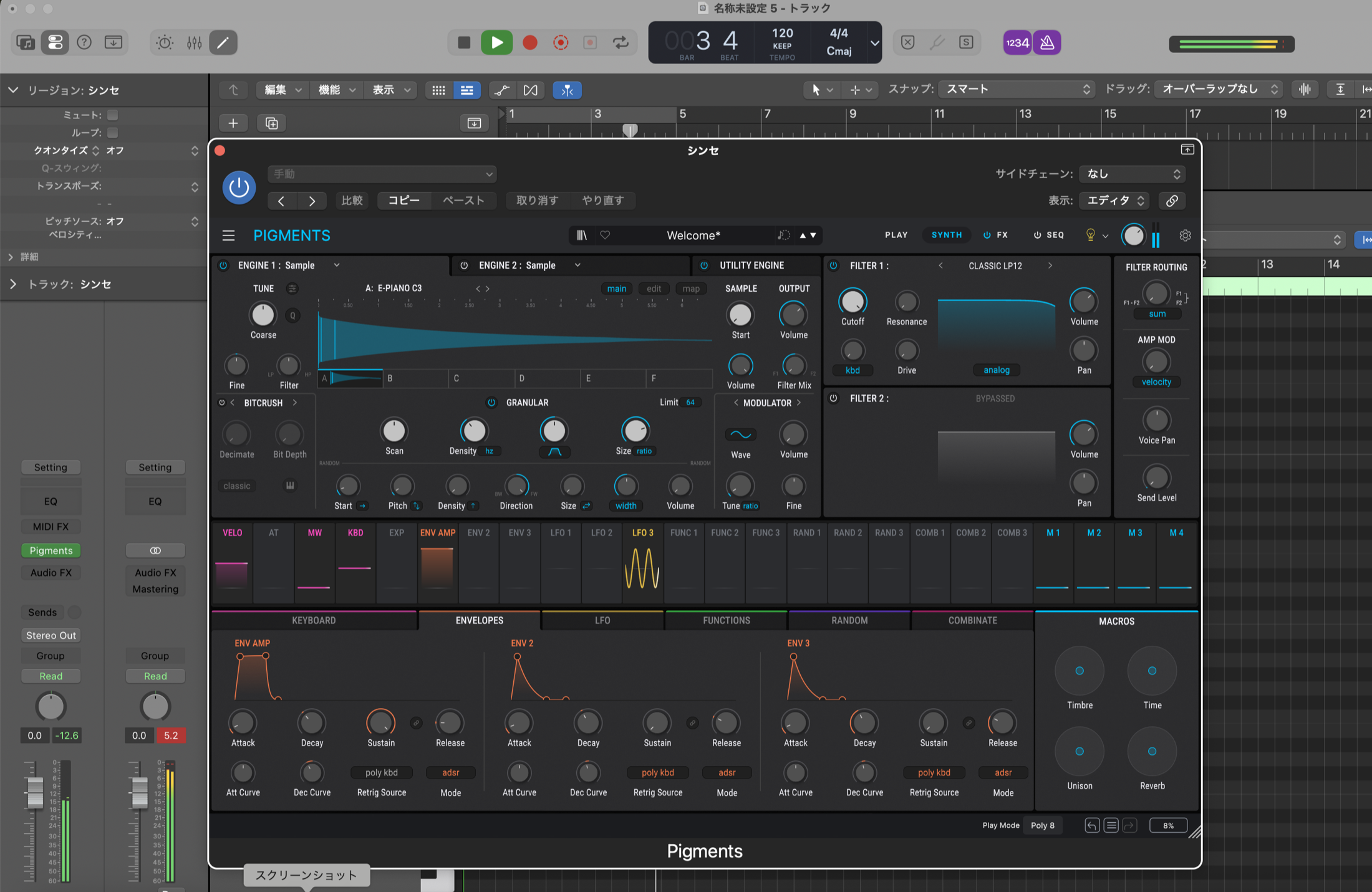Click the コピー button in plug-in header
Viewport: 1372px width, 892px height.
click(x=404, y=201)
